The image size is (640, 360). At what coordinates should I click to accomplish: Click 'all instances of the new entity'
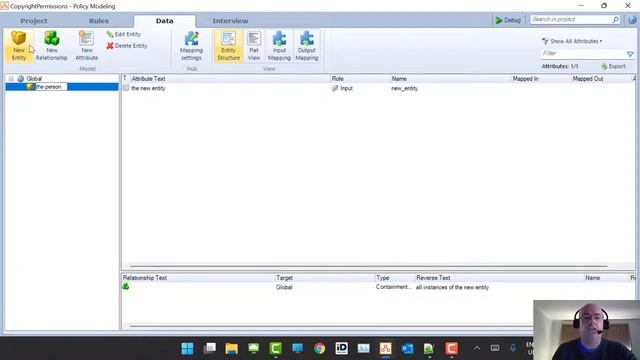click(x=452, y=287)
